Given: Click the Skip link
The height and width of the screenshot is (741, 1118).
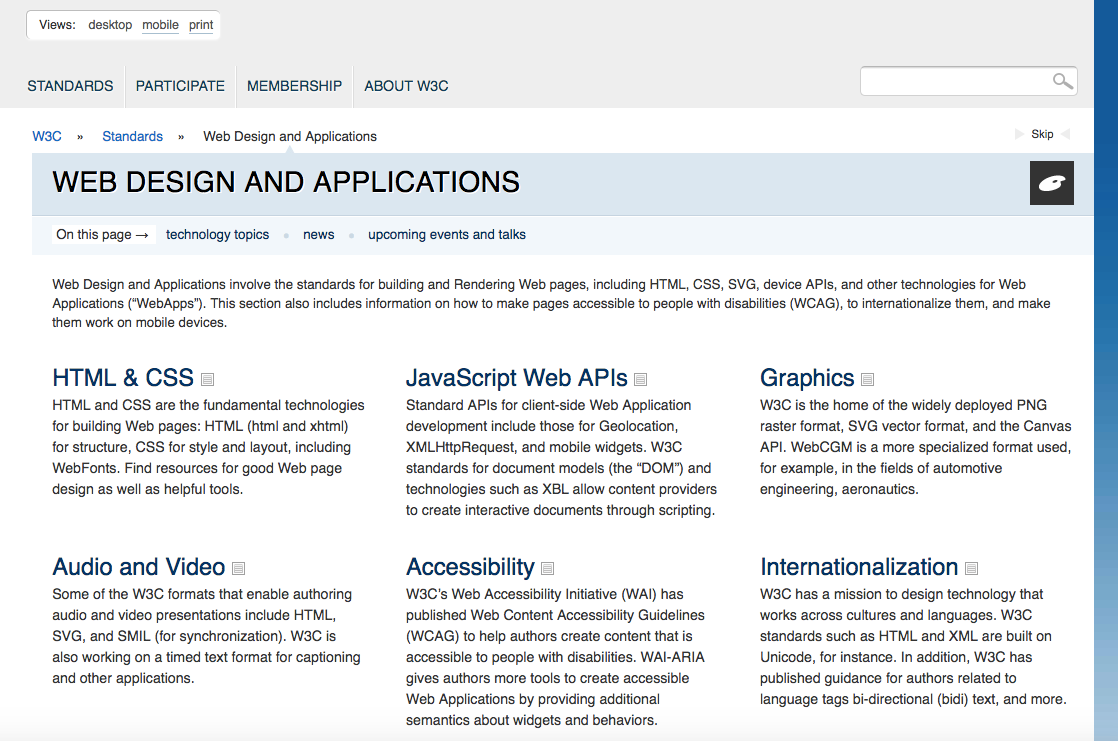Looking at the screenshot, I should tap(1042, 134).
